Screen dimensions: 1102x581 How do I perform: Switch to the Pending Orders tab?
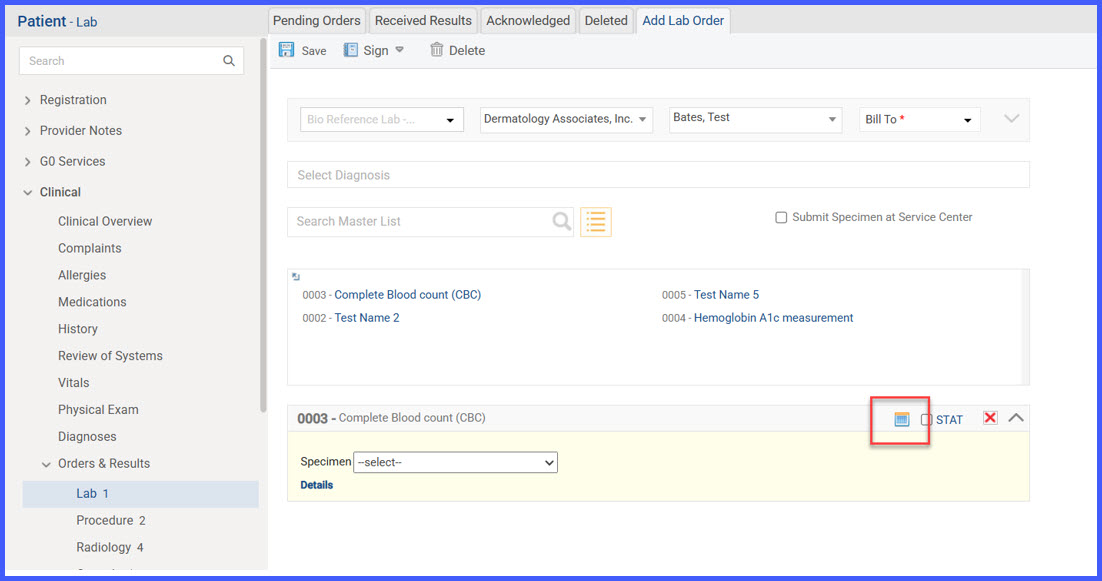click(316, 20)
